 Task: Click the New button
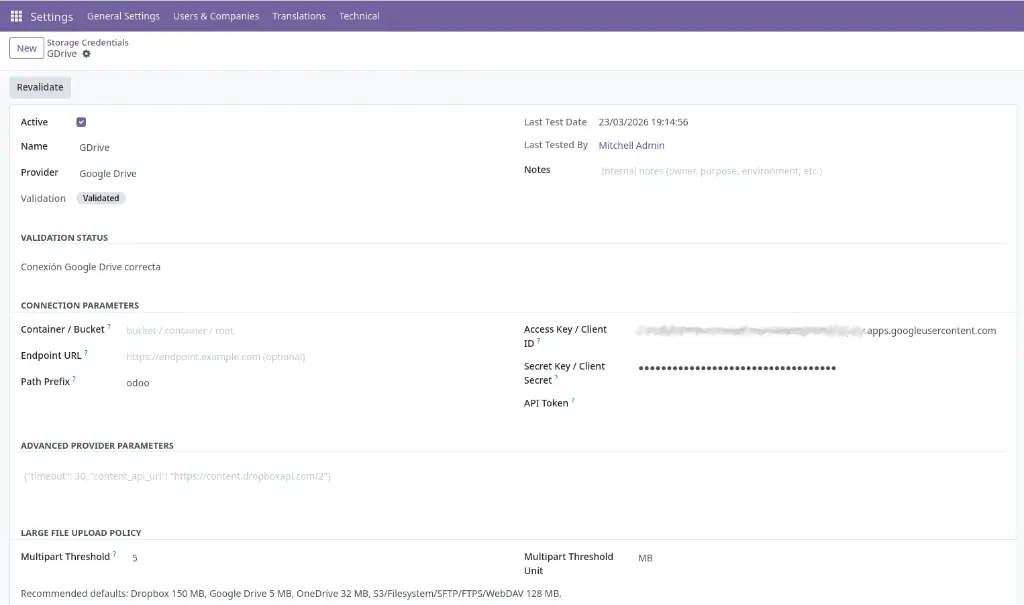[26, 48]
